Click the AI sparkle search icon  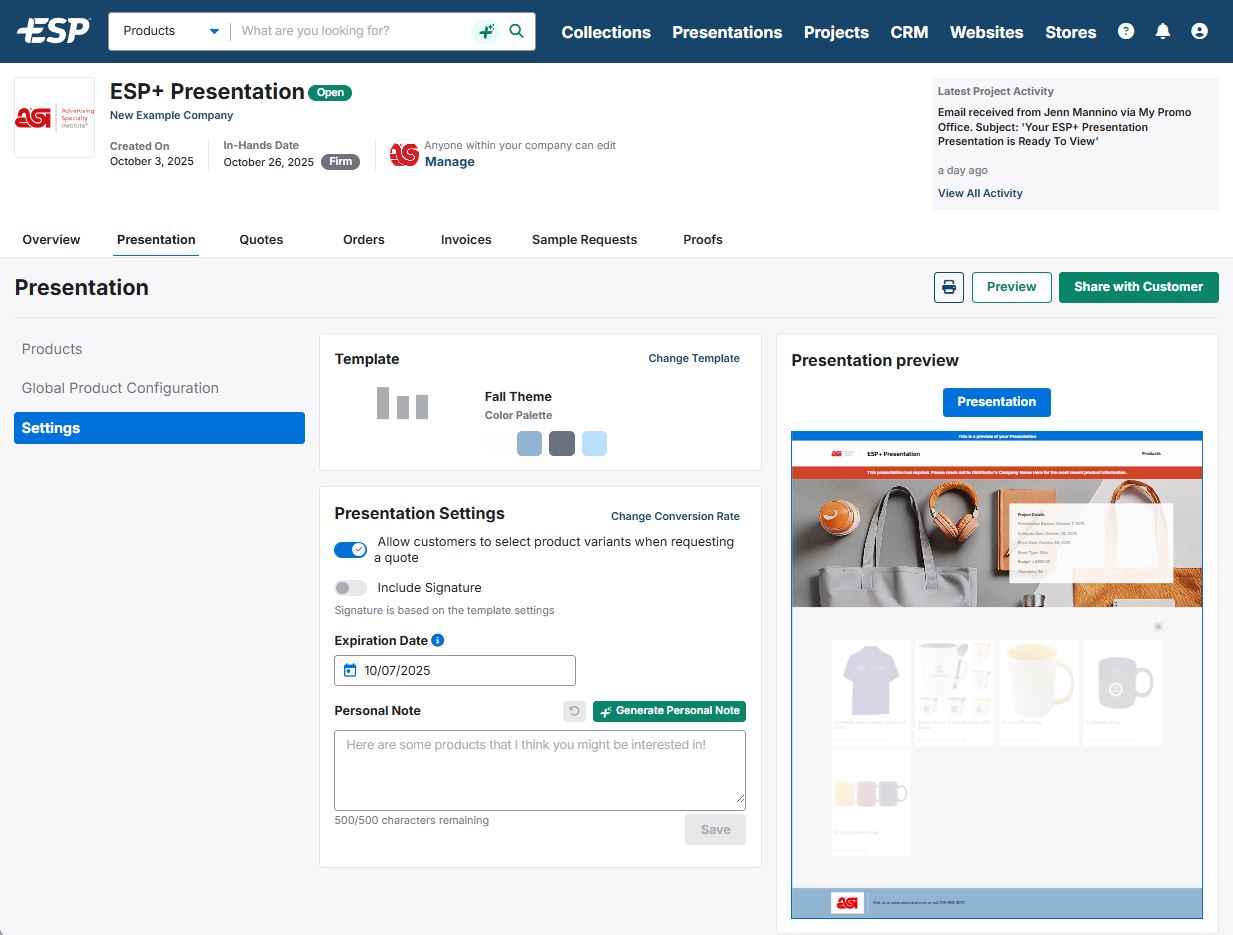[x=486, y=31]
